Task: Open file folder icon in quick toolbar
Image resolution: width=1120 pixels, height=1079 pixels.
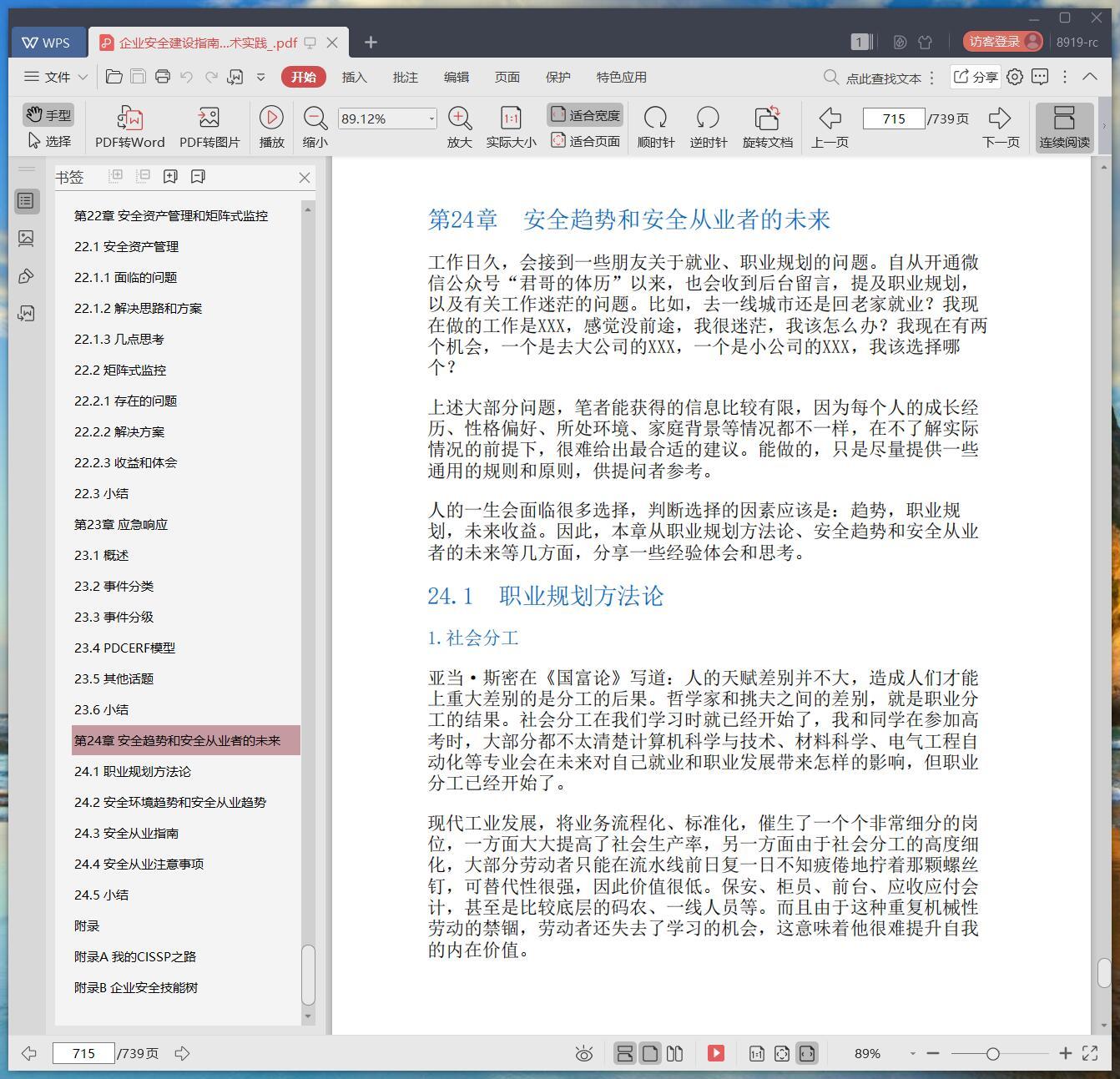Action: coord(114,77)
